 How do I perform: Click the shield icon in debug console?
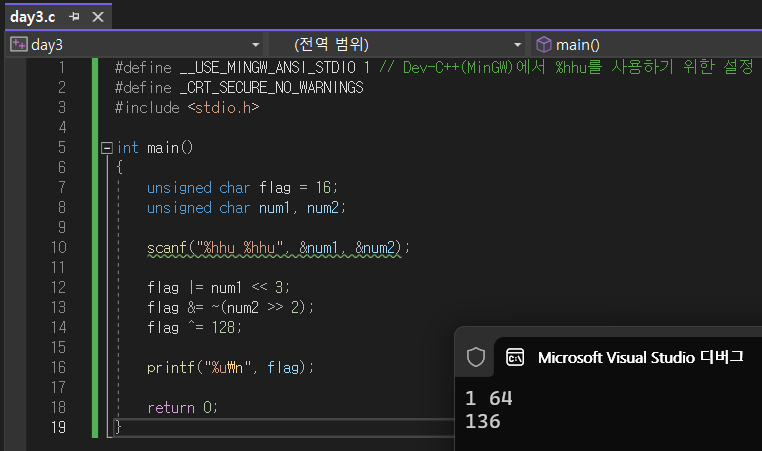(476, 357)
